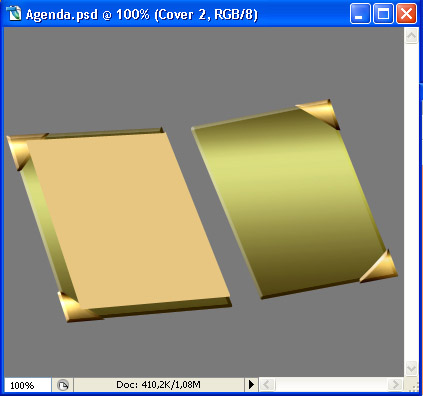The width and height of the screenshot is (423, 396).
Task: Minimize the Agenda.psd document window
Action: tap(360, 14)
